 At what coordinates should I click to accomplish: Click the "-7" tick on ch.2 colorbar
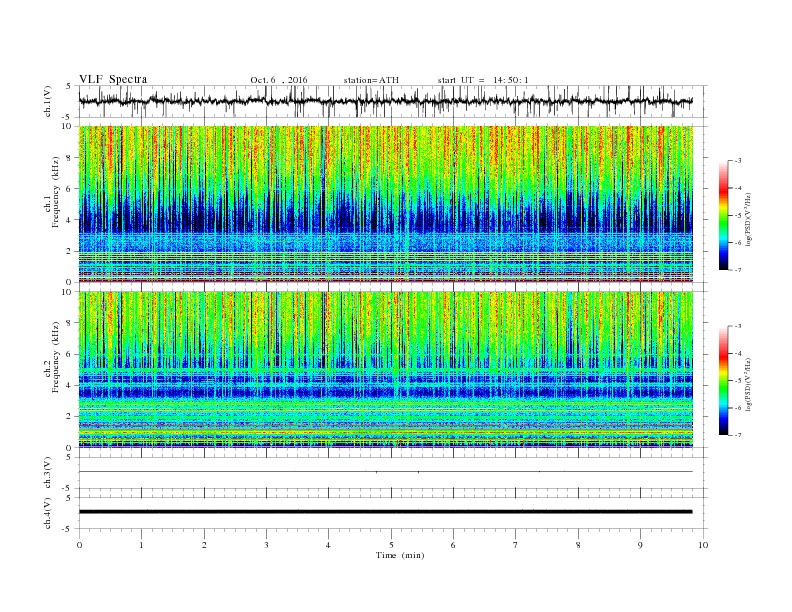tap(737, 435)
